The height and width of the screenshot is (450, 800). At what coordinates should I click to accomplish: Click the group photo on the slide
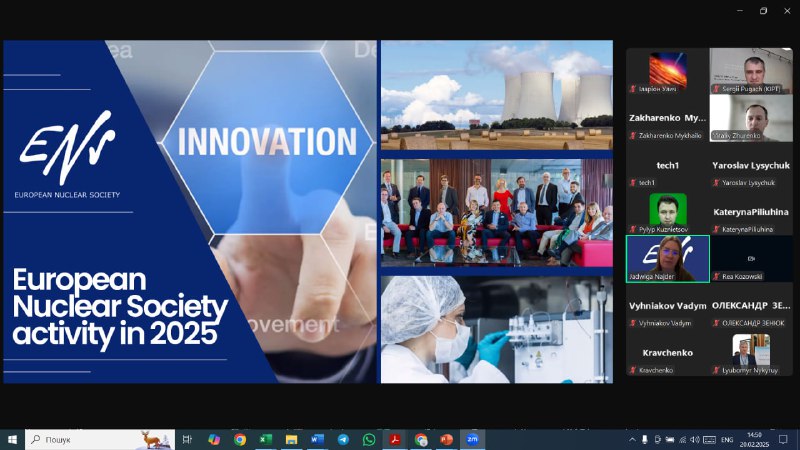[x=496, y=212]
